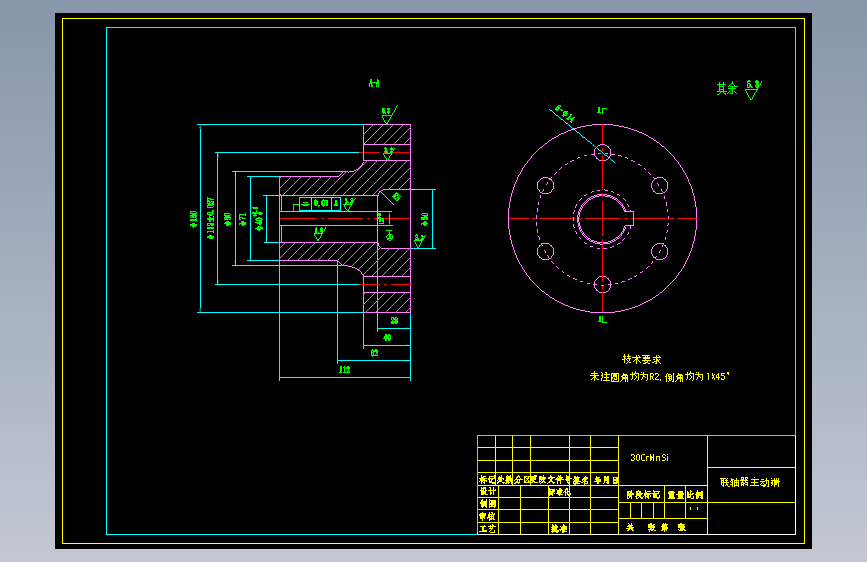This screenshot has height=562, width=867.
Task: Click the 30CrMnSi material label
Action: 649,457
